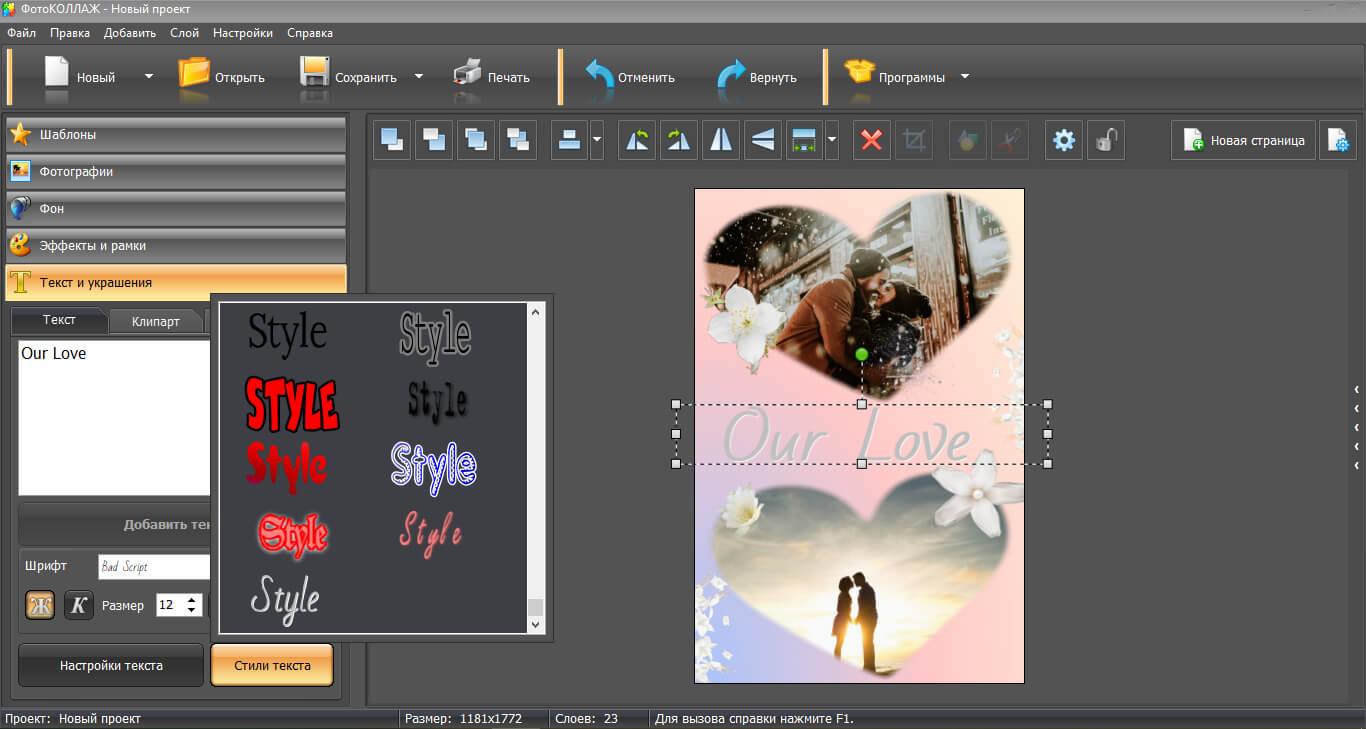Flip the object horizontally
Image resolution: width=1366 pixels, height=729 pixels.
(721, 140)
